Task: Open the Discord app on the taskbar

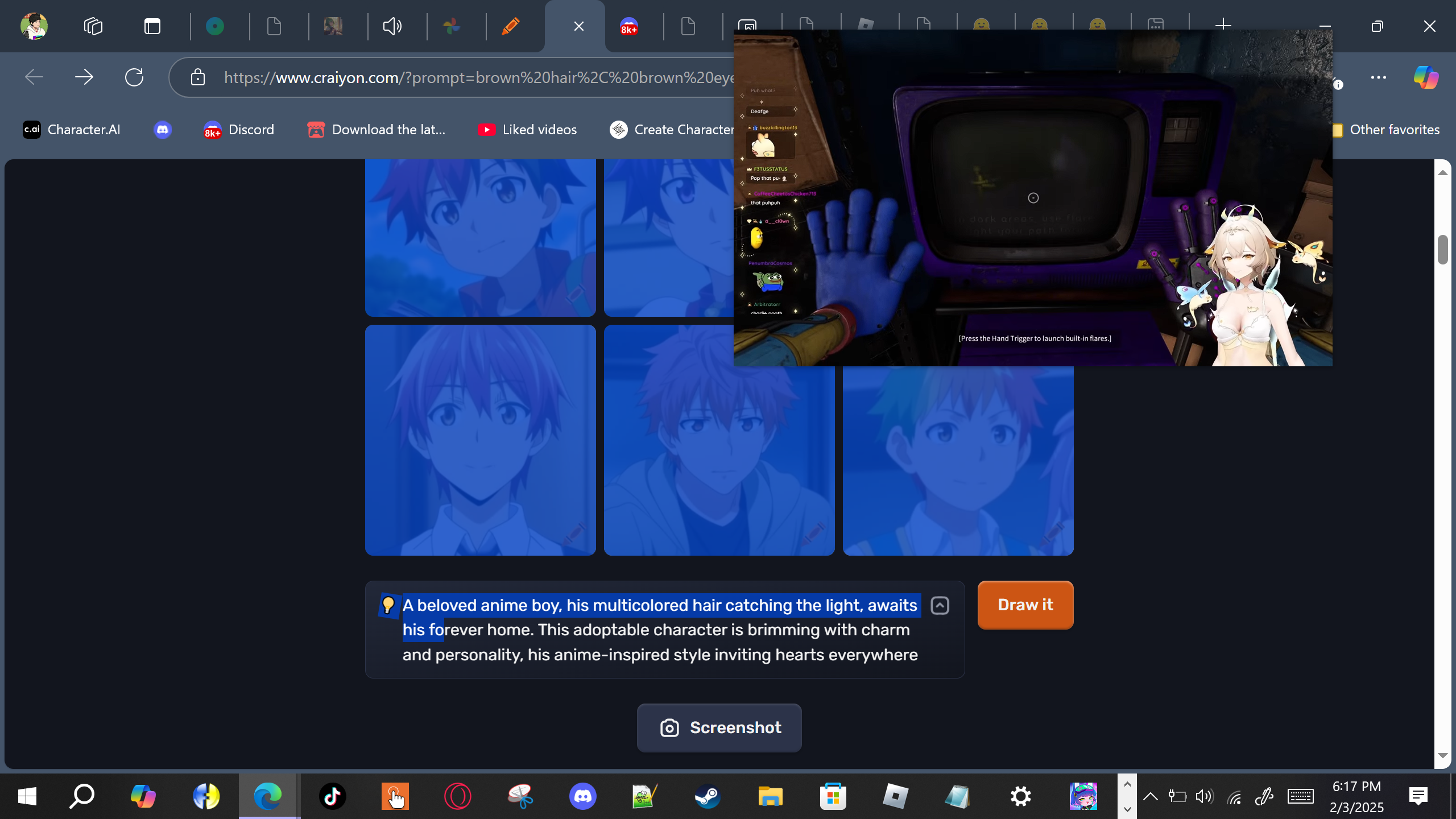Action: click(582, 796)
